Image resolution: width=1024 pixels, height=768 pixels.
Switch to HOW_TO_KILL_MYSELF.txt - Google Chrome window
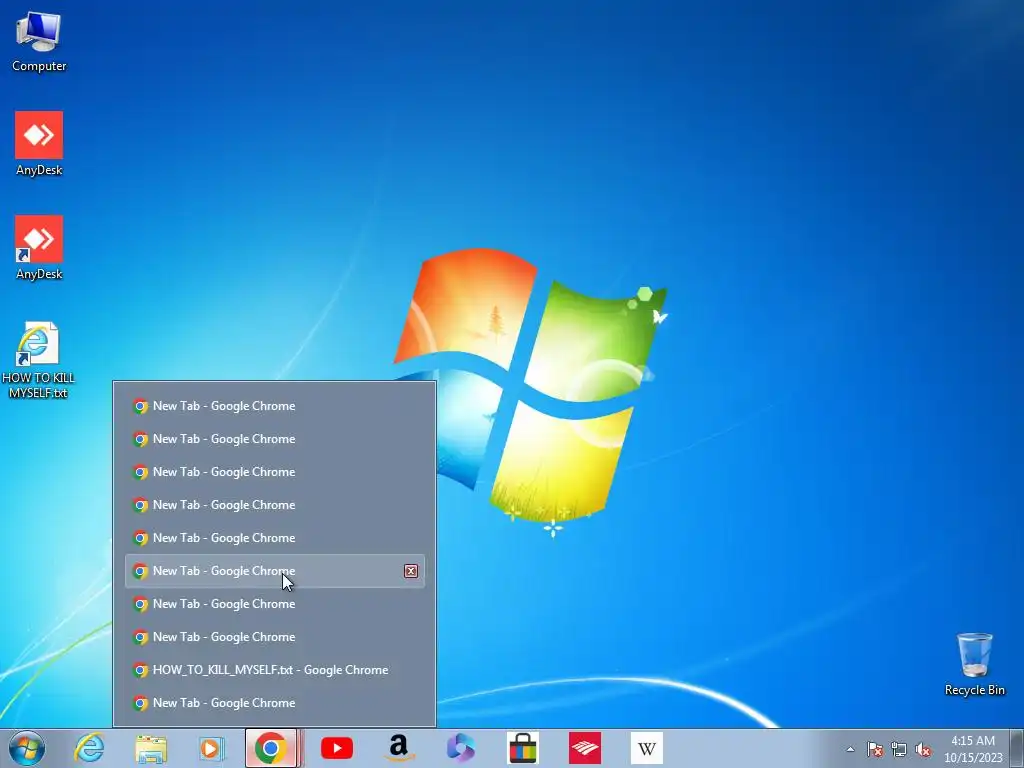point(275,670)
